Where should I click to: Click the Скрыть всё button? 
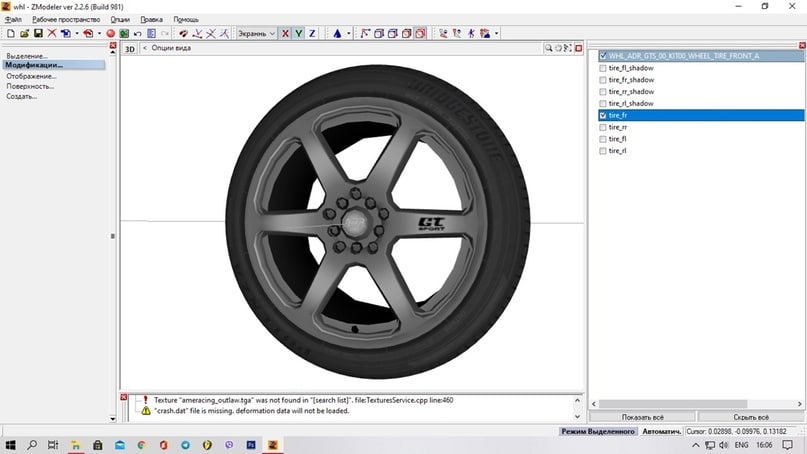pyautogui.click(x=751, y=417)
